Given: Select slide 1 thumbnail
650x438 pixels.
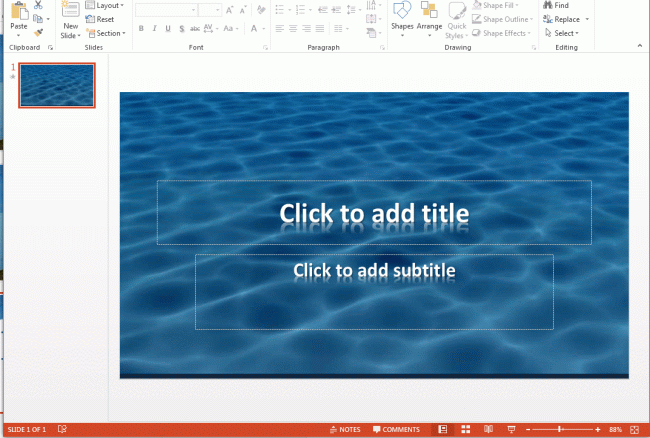Looking at the screenshot, I should click(x=57, y=85).
